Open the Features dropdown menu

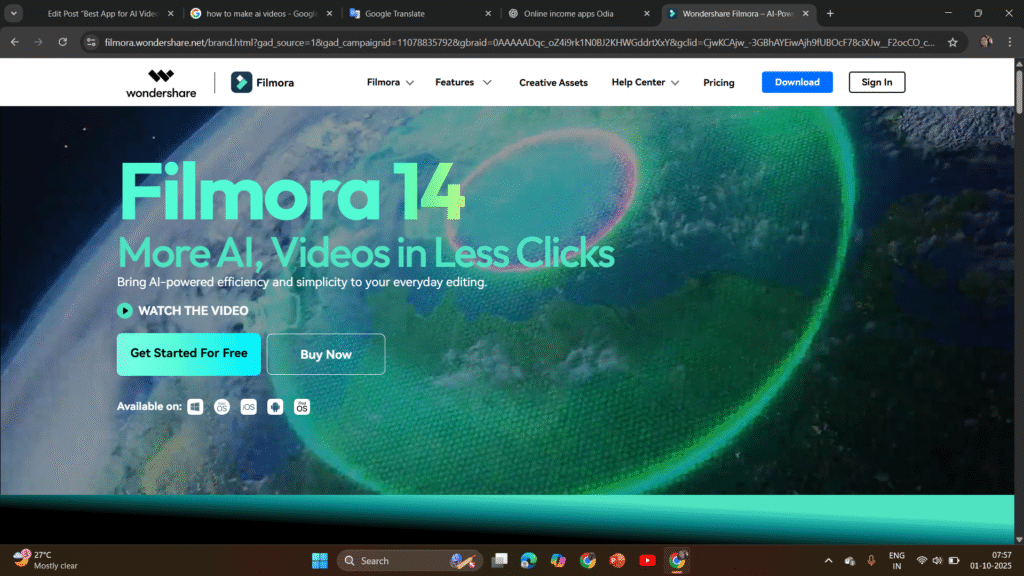click(463, 82)
